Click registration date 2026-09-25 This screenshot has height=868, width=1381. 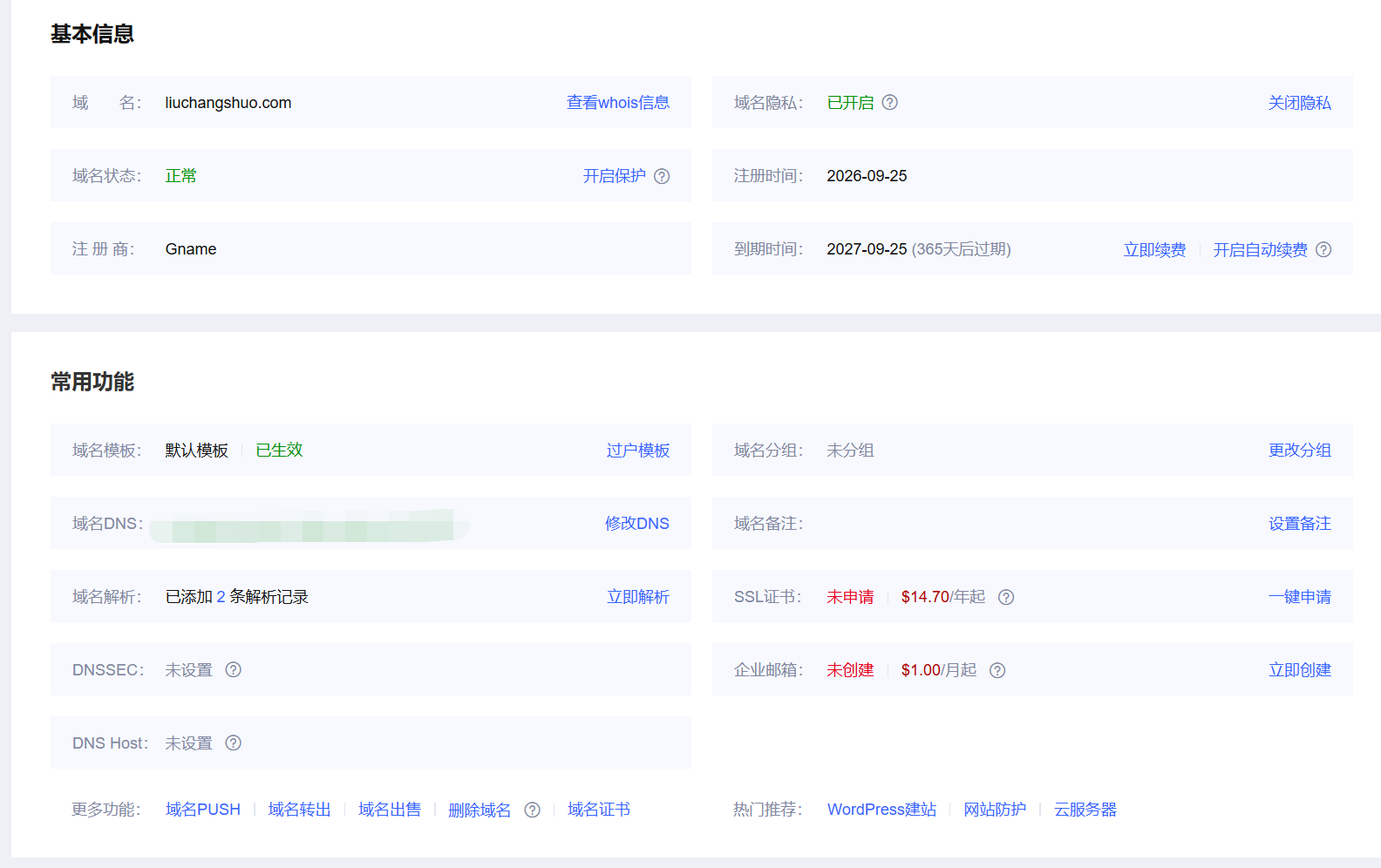click(867, 175)
